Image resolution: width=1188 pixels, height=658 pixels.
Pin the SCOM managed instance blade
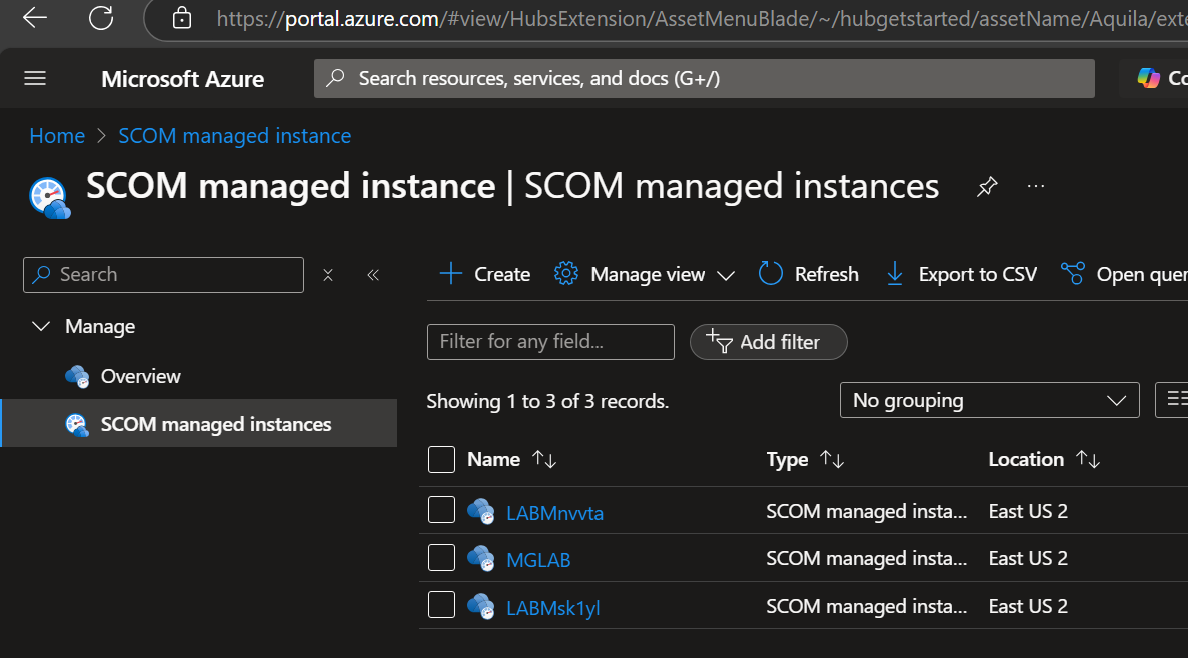(x=987, y=187)
